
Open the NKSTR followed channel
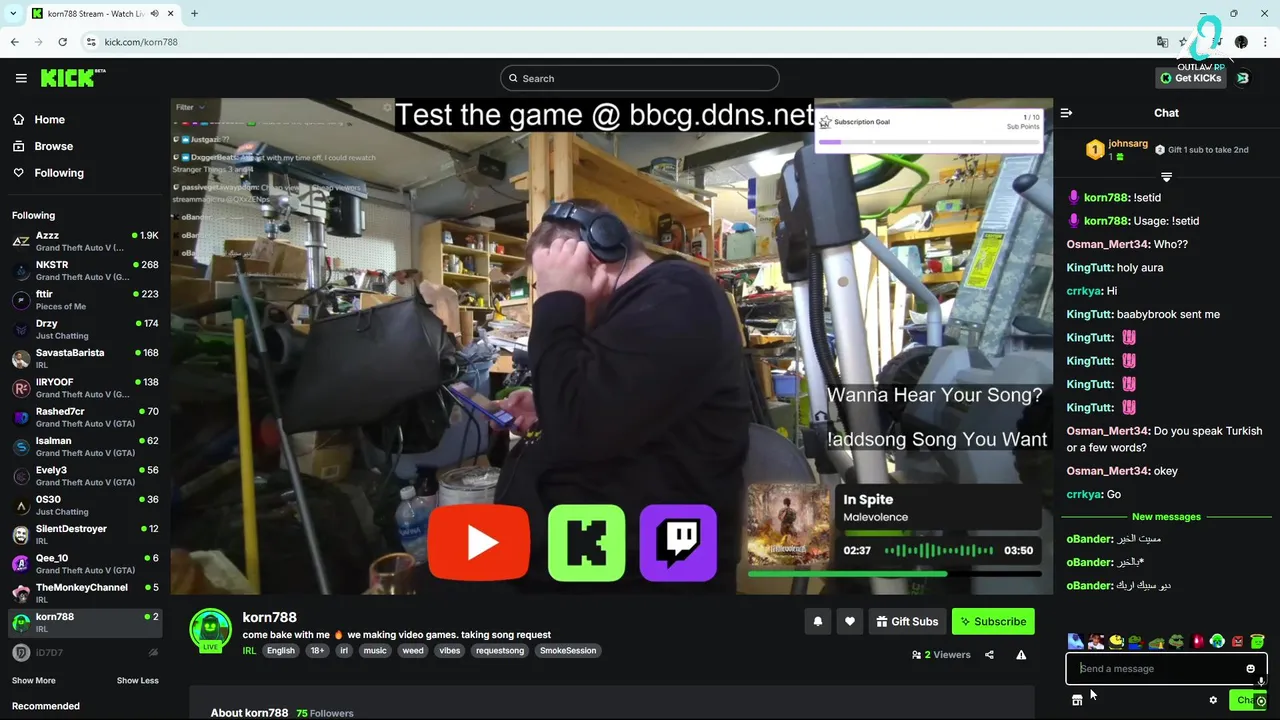84,270
